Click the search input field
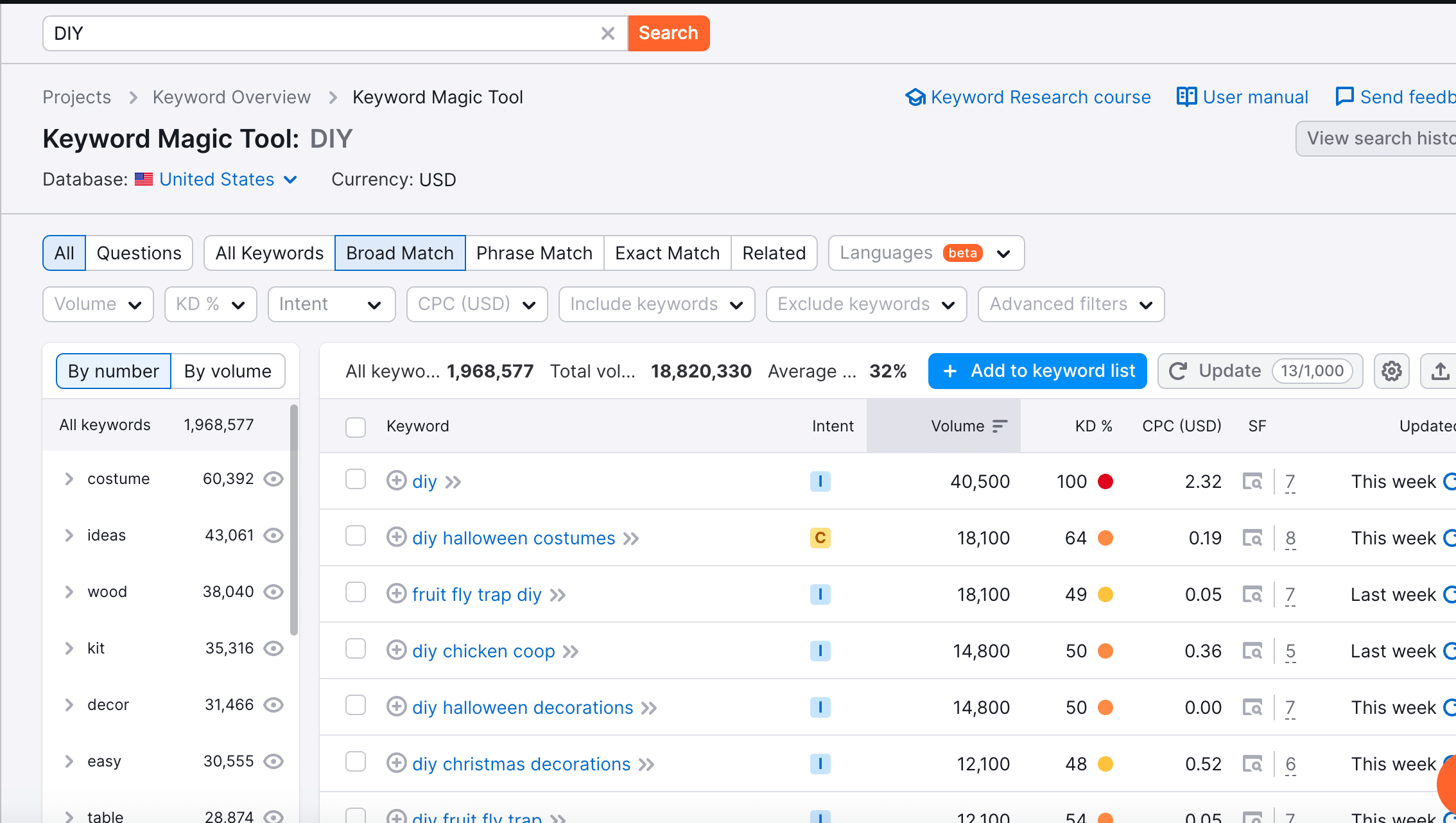The height and width of the screenshot is (823, 1456). click(x=321, y=33)
